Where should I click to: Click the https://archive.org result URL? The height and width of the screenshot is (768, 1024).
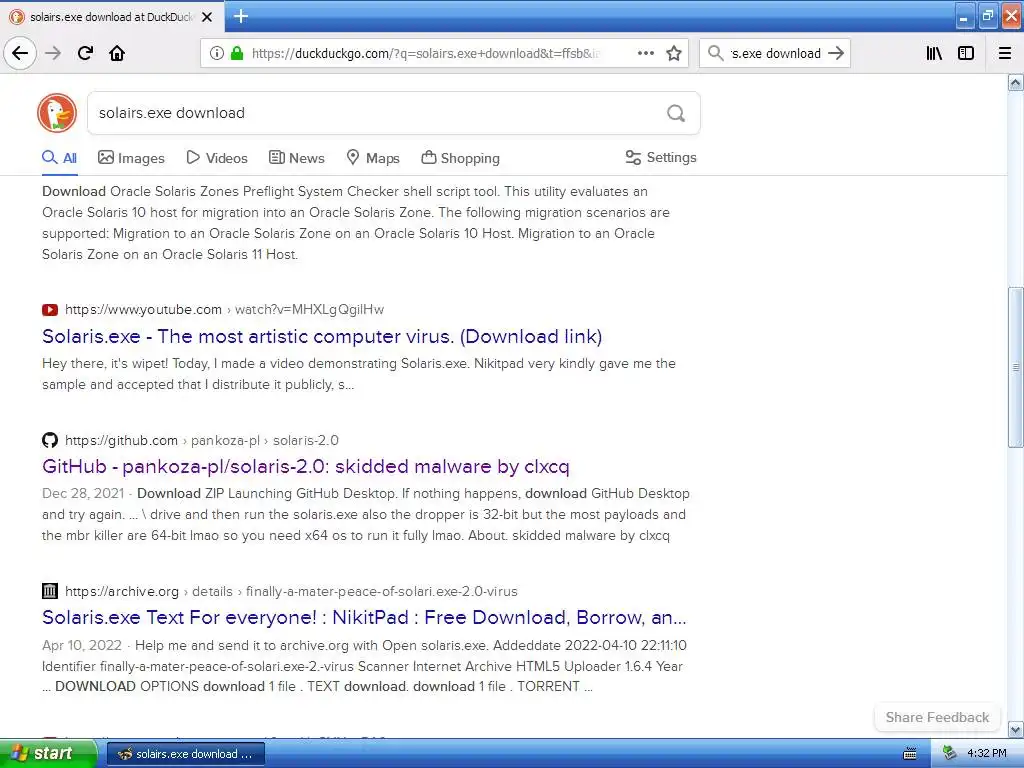tap(122, 591)
